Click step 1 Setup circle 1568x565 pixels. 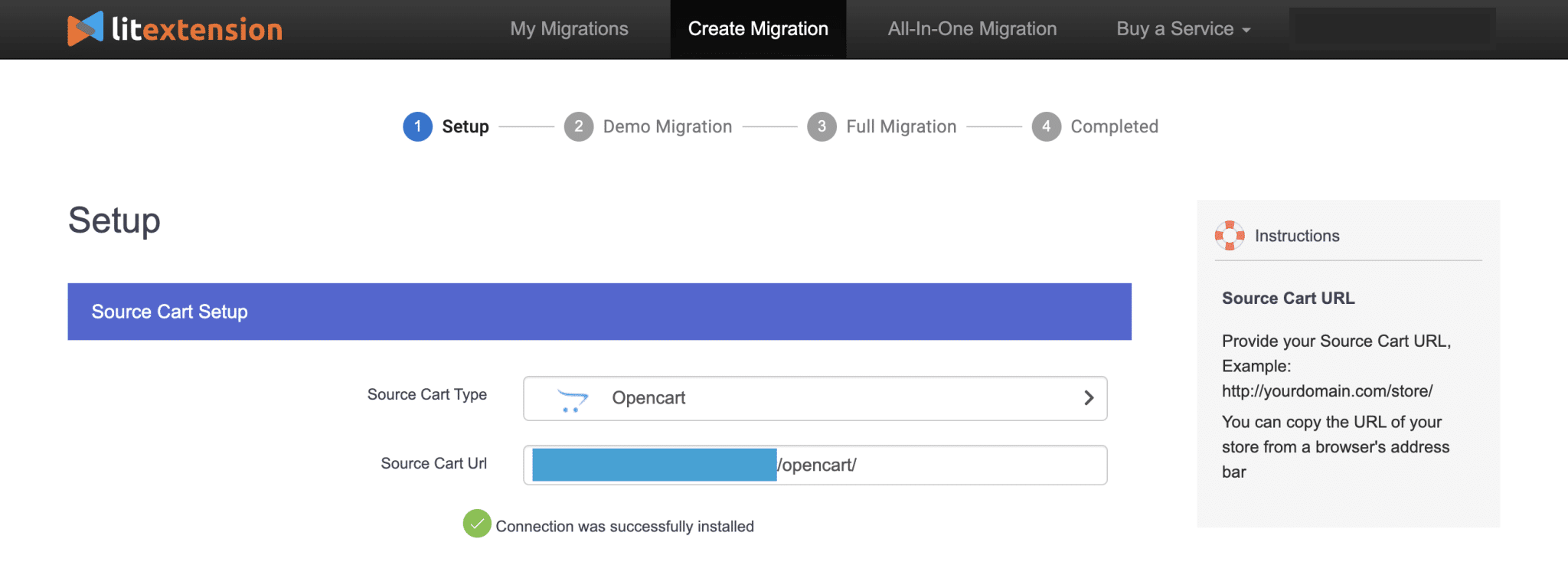pos(417,126)
